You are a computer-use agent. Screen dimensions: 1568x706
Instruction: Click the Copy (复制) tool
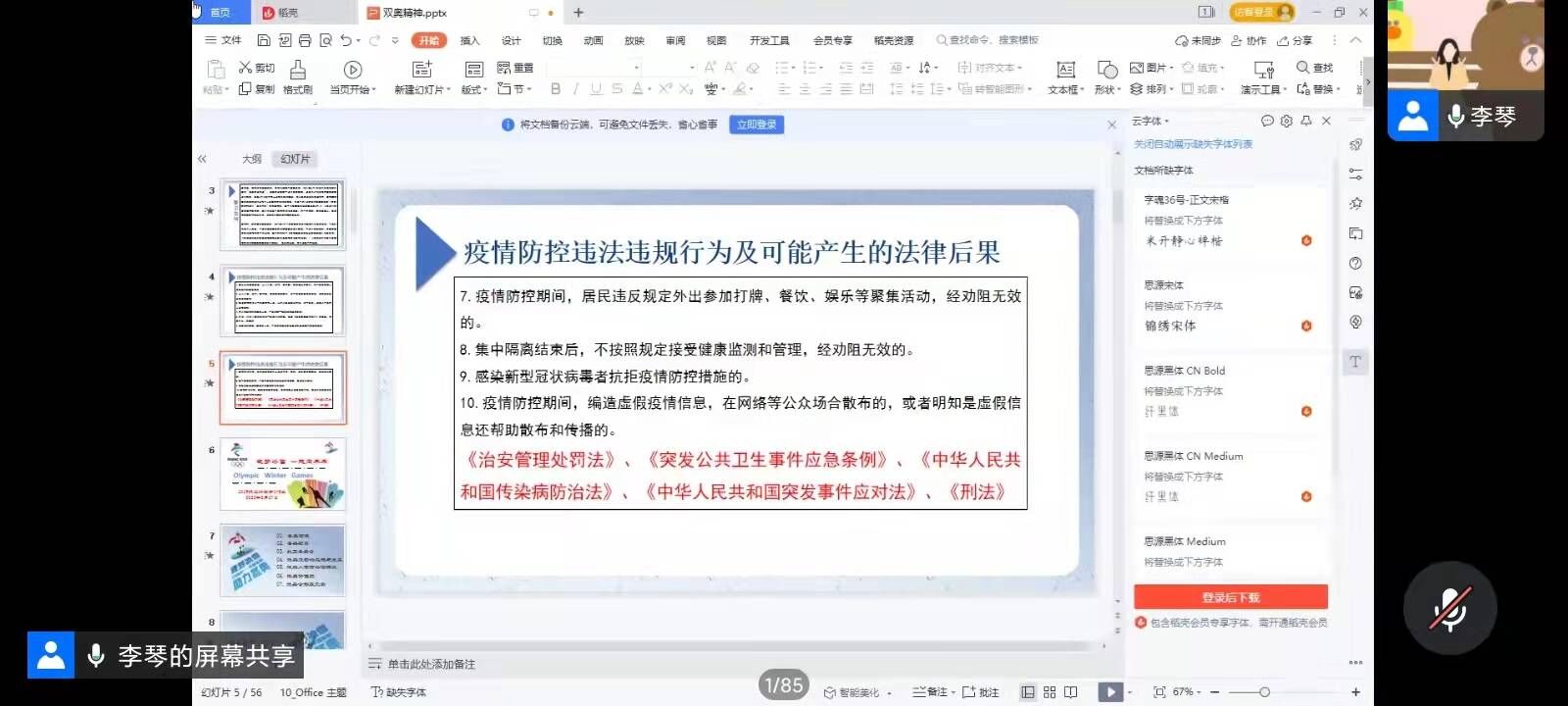pyautogui.click(x=257, y=89)
